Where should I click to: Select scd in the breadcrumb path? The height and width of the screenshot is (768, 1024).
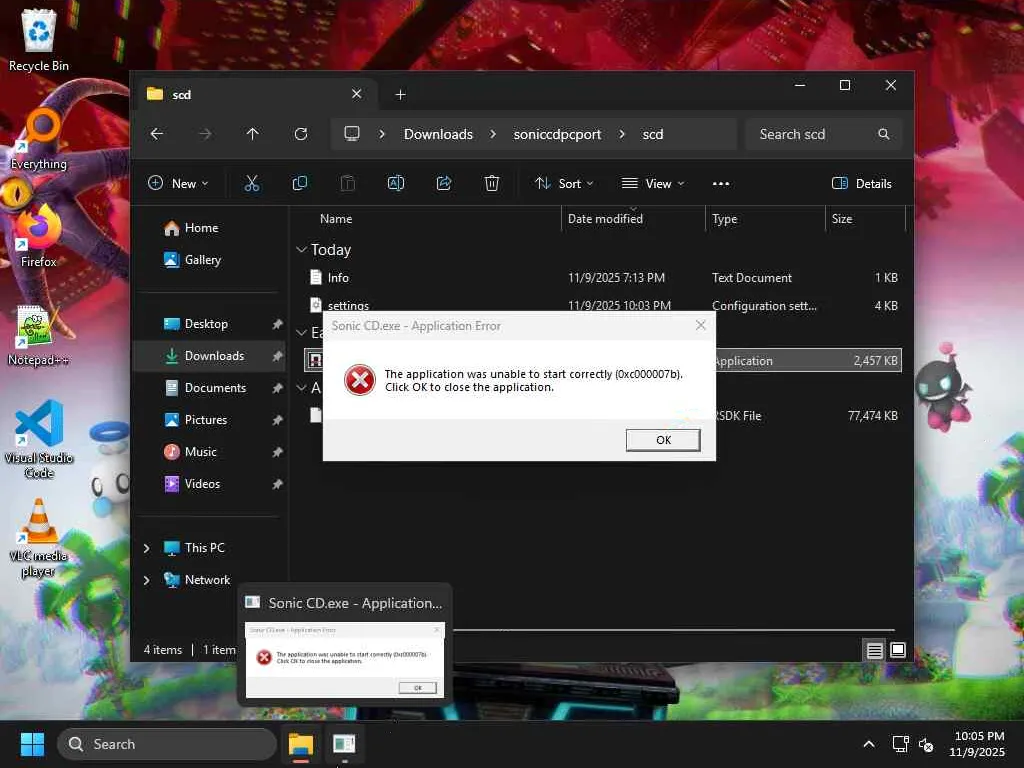(652, 134)
